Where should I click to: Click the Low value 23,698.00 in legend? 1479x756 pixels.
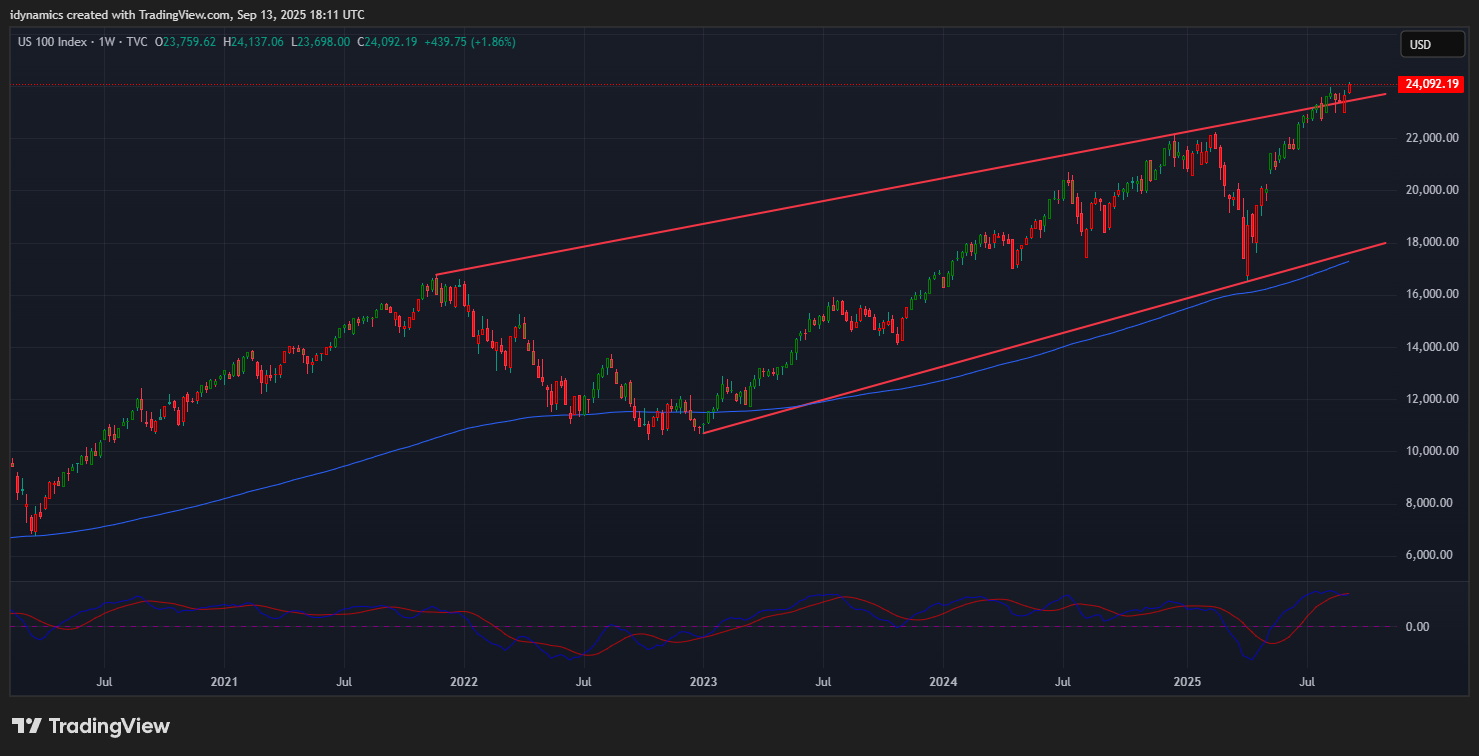tap(323, 42)
